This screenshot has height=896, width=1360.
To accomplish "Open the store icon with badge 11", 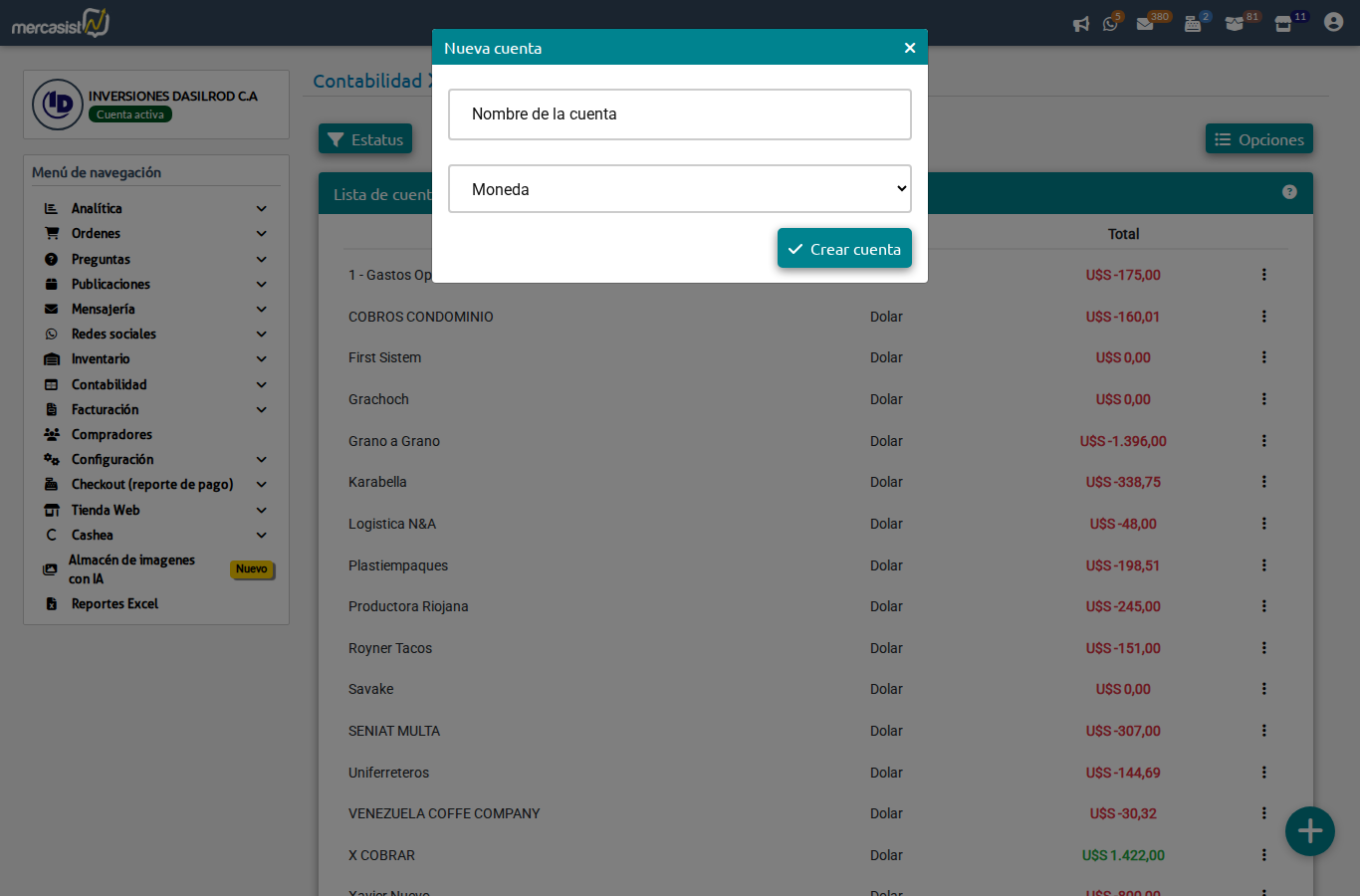I will click(x=1283, y=24).
